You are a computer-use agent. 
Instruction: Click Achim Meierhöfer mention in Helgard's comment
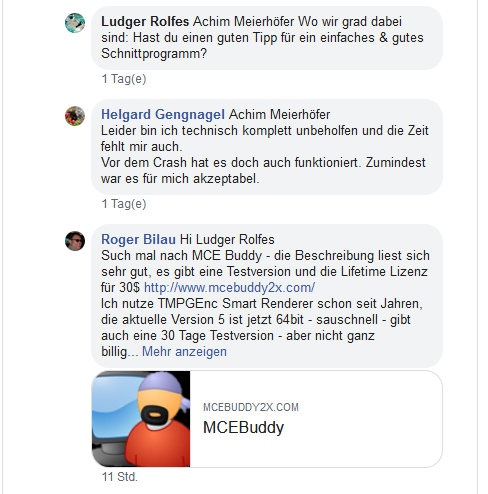tap(279, 114)
